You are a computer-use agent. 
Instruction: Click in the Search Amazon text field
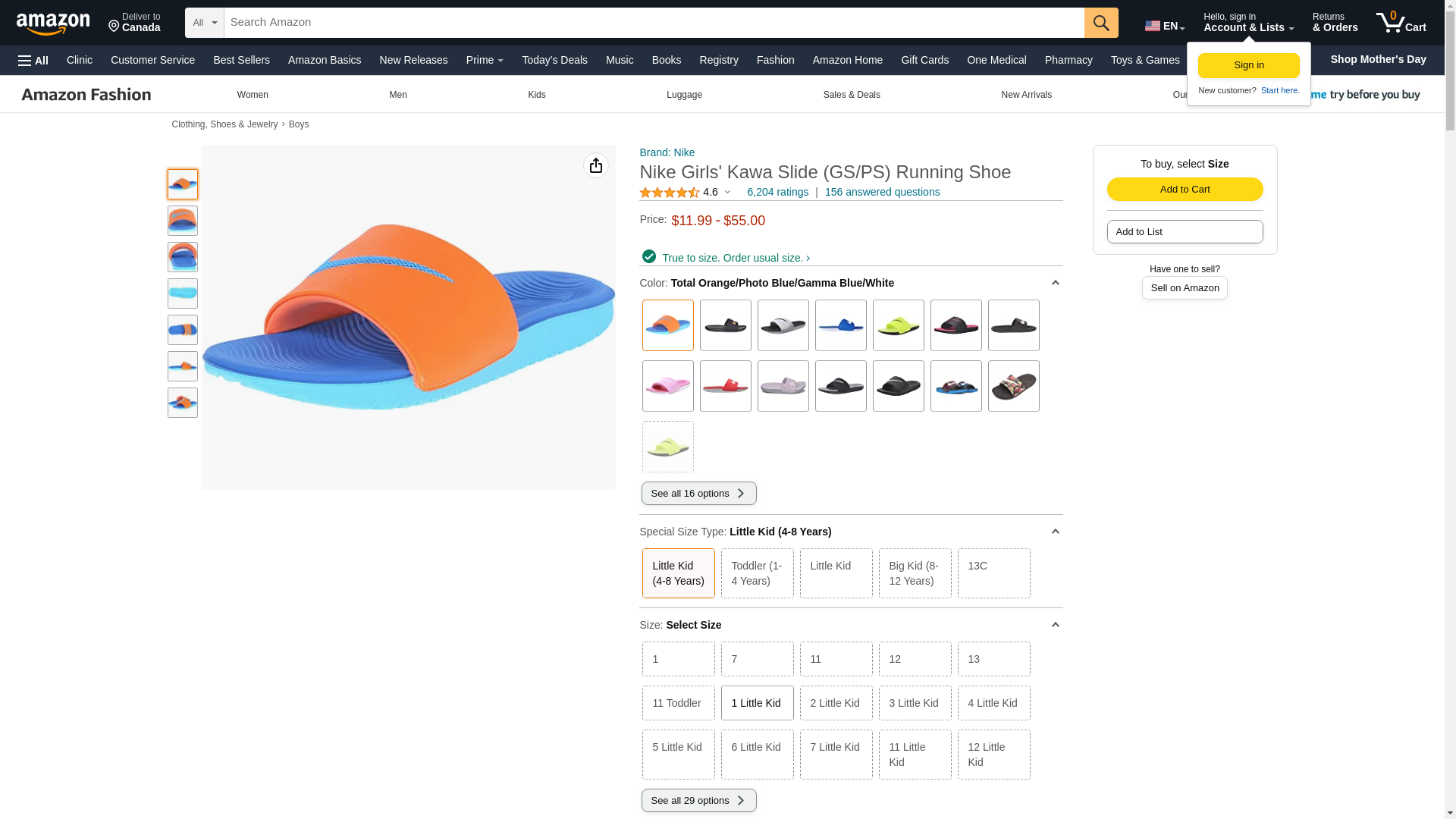click(x=652, y=23)
